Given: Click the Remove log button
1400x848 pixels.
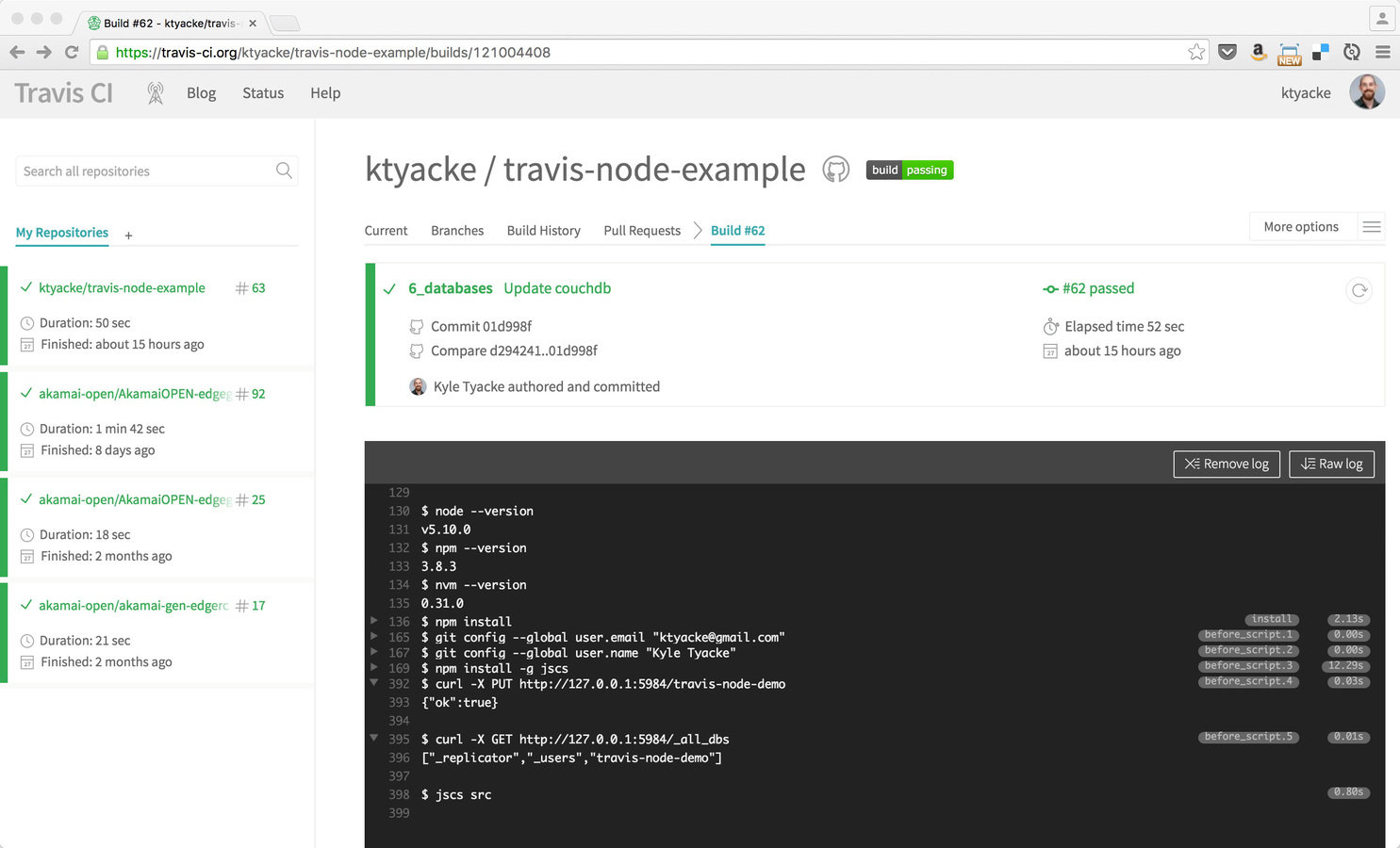Looking at the screenshot, I should (x=1227, y=464).
